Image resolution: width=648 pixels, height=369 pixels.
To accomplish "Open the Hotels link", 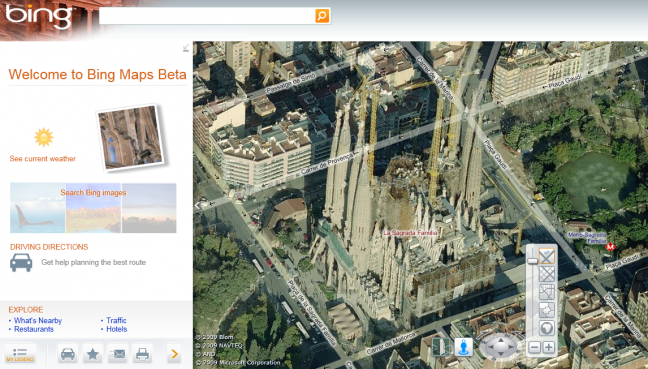I will 117,329.
